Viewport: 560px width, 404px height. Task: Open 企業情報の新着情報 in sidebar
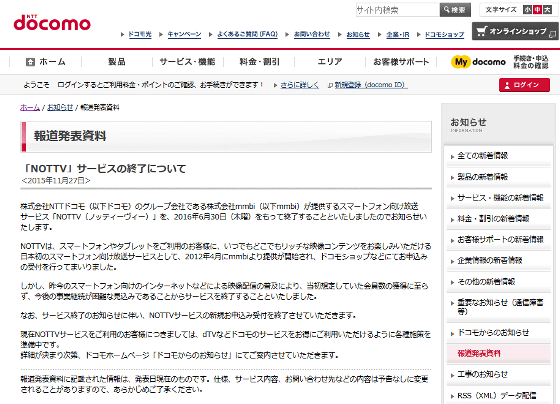click(x=498, y=260)
